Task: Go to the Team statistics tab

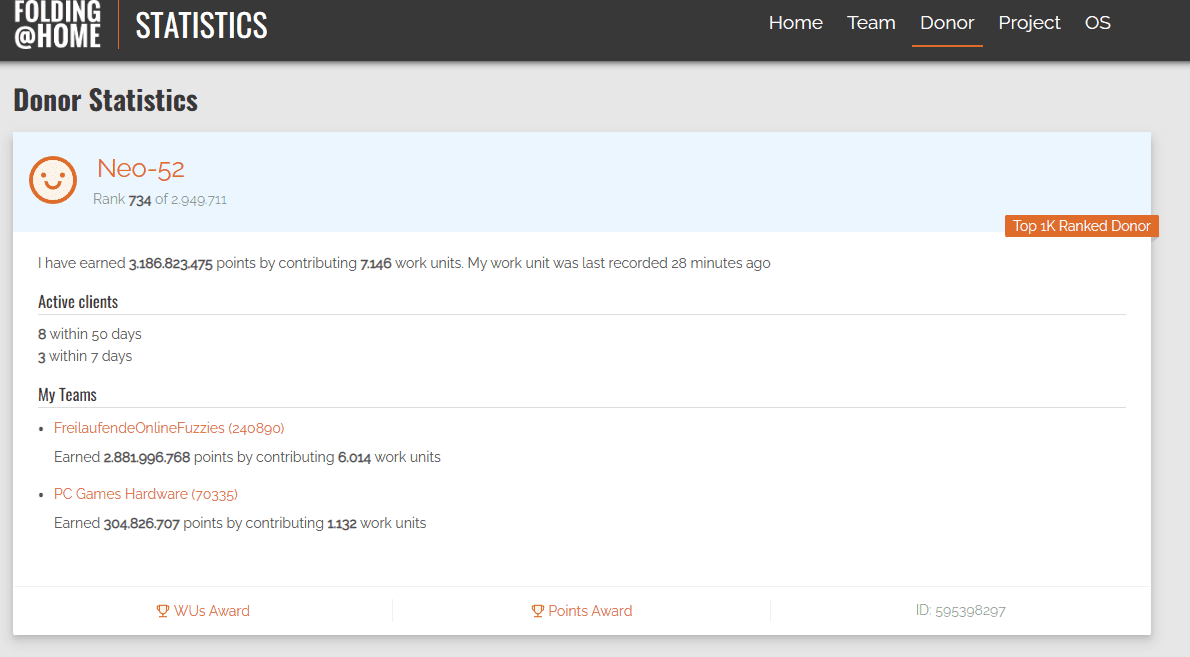Action: [x=871, y=23]
